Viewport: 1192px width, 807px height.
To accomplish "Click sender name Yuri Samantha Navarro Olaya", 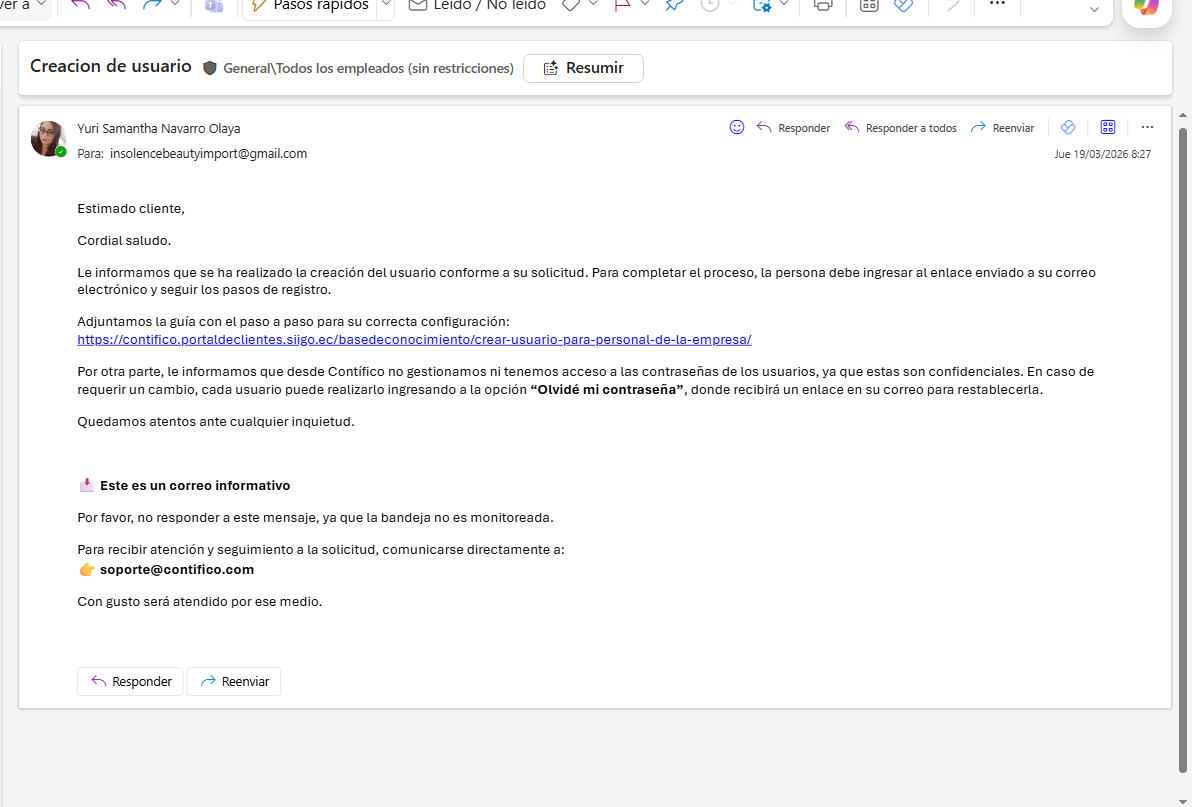I will click(159, 128).
